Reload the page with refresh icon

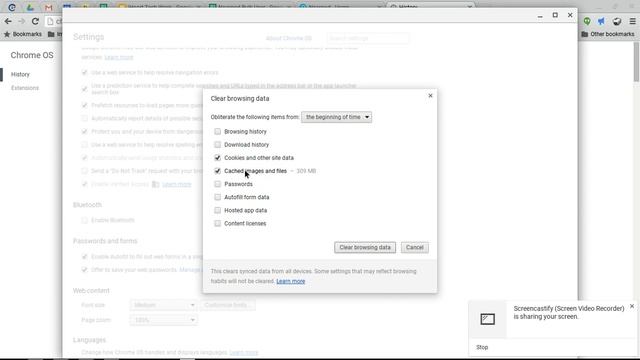(x=36, y=21)
